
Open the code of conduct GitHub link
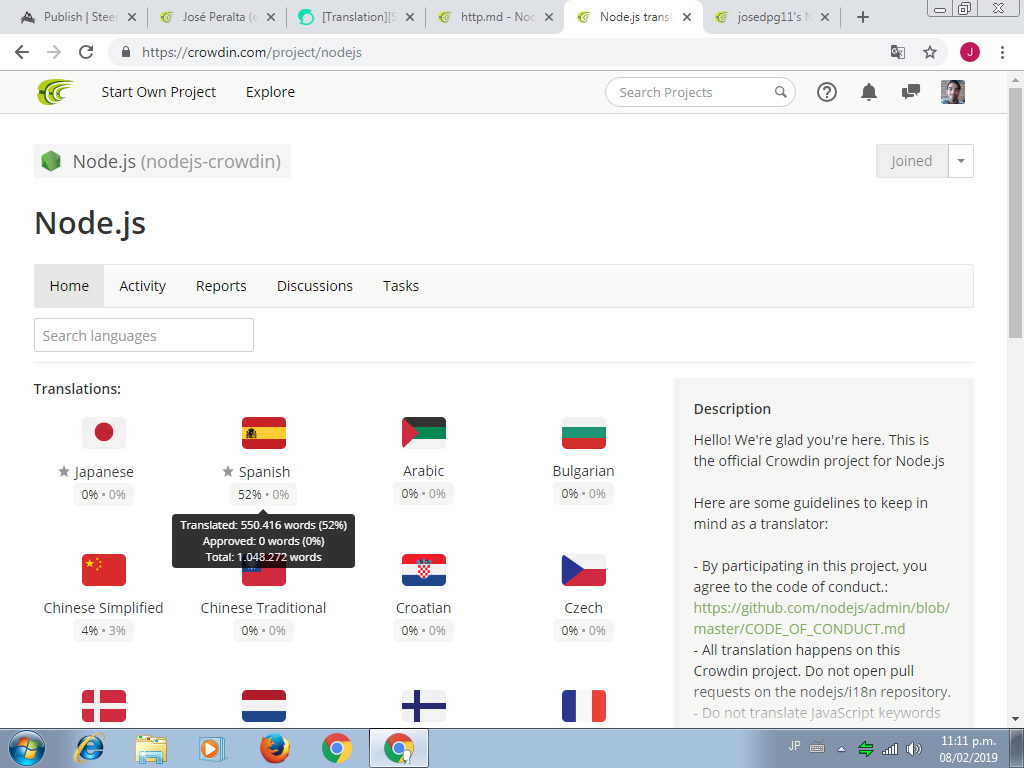pyautogui.click(x=821, y=618)
